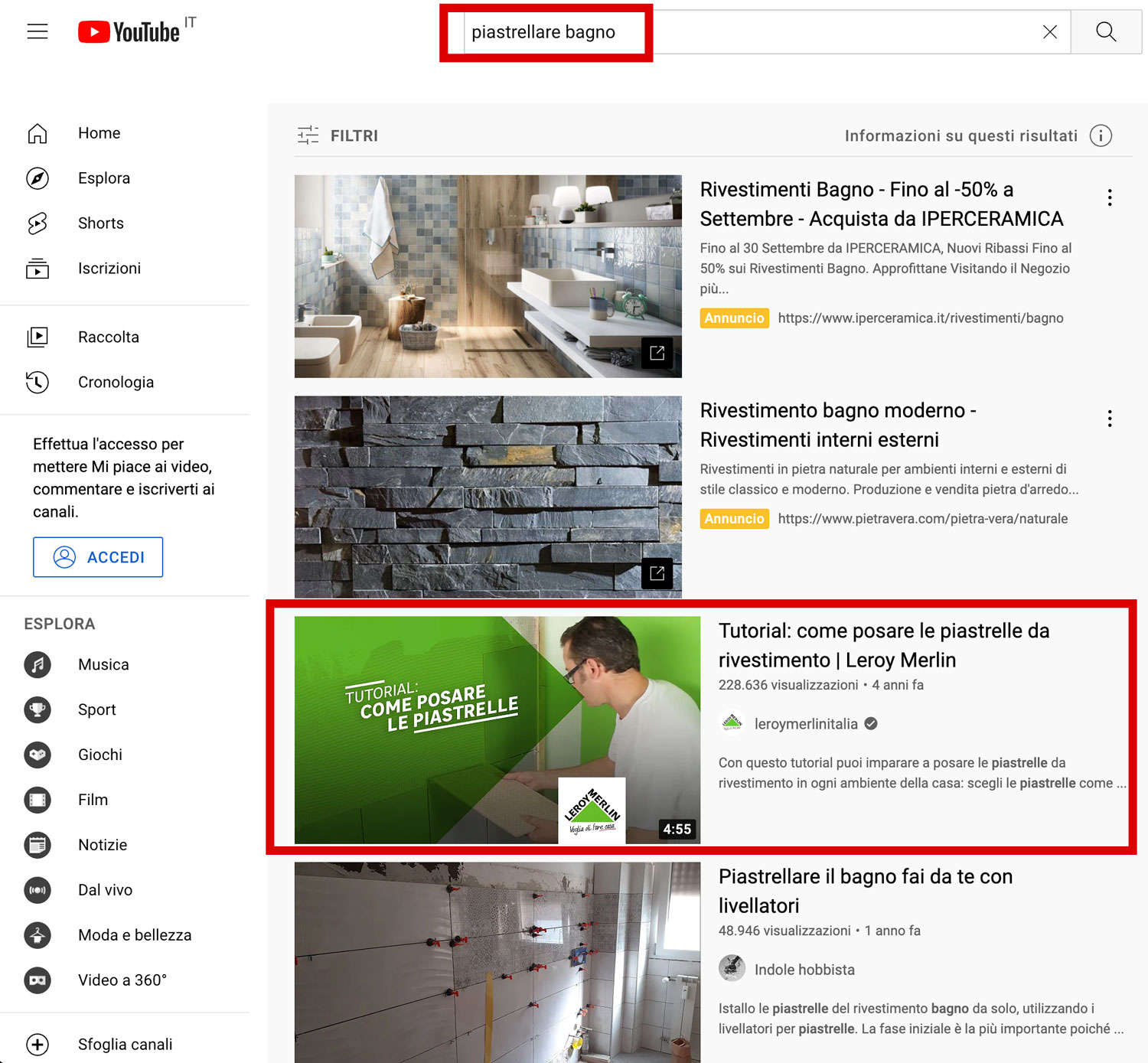Open the Musica category icon

(x=38, y=664)
